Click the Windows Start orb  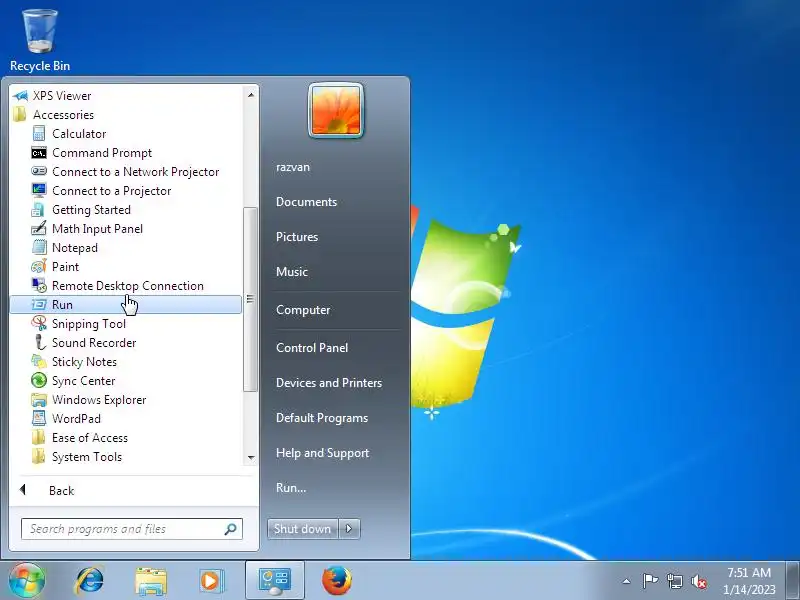pyautogui.click(x=27, y=581)
